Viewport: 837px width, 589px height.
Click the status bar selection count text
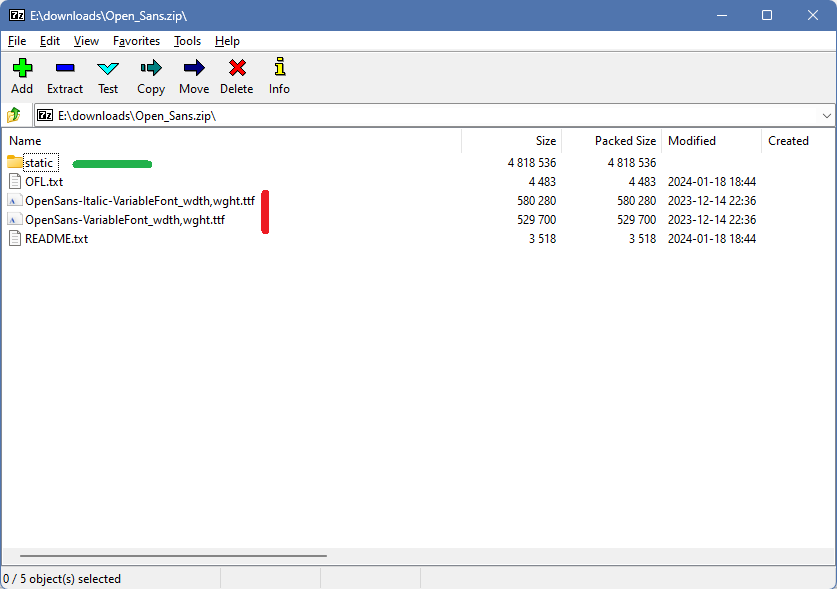(62, 579)
